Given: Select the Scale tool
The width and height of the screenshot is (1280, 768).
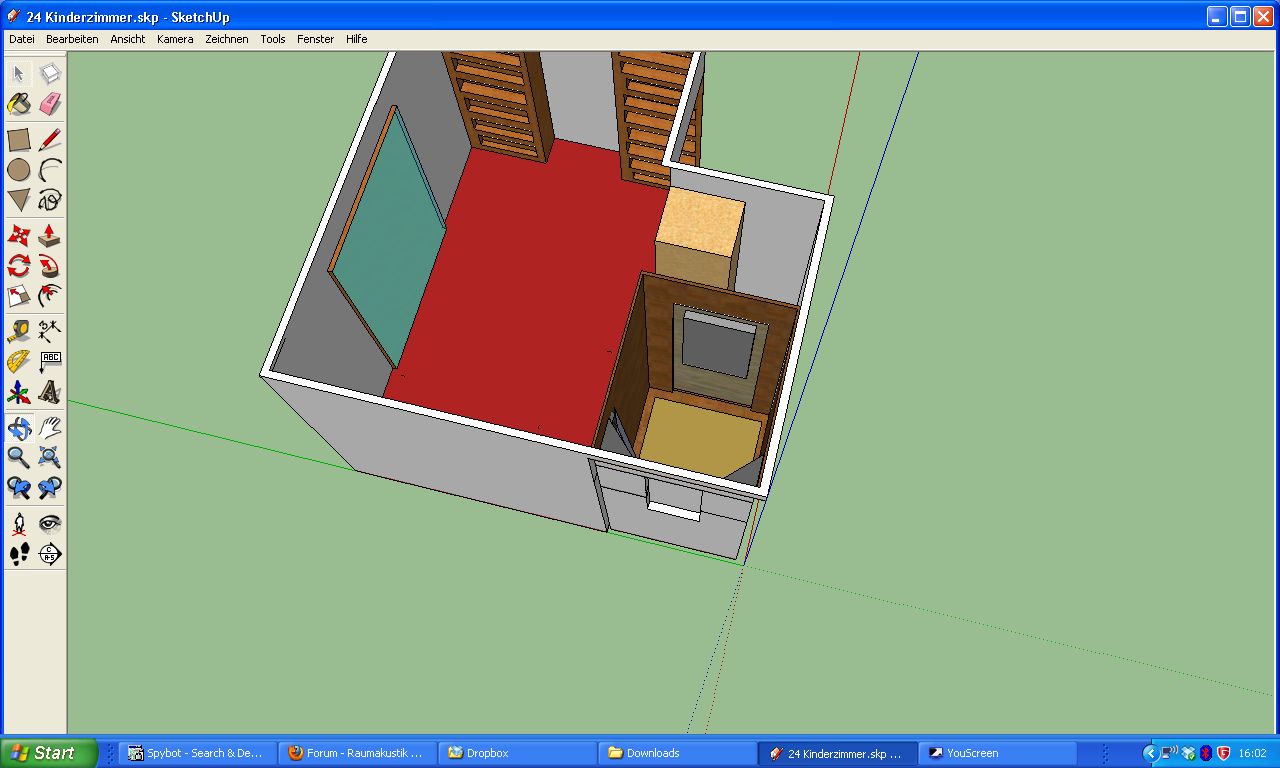Looking at the screenshot, I should pyautogui.click(x=19, y=296).
